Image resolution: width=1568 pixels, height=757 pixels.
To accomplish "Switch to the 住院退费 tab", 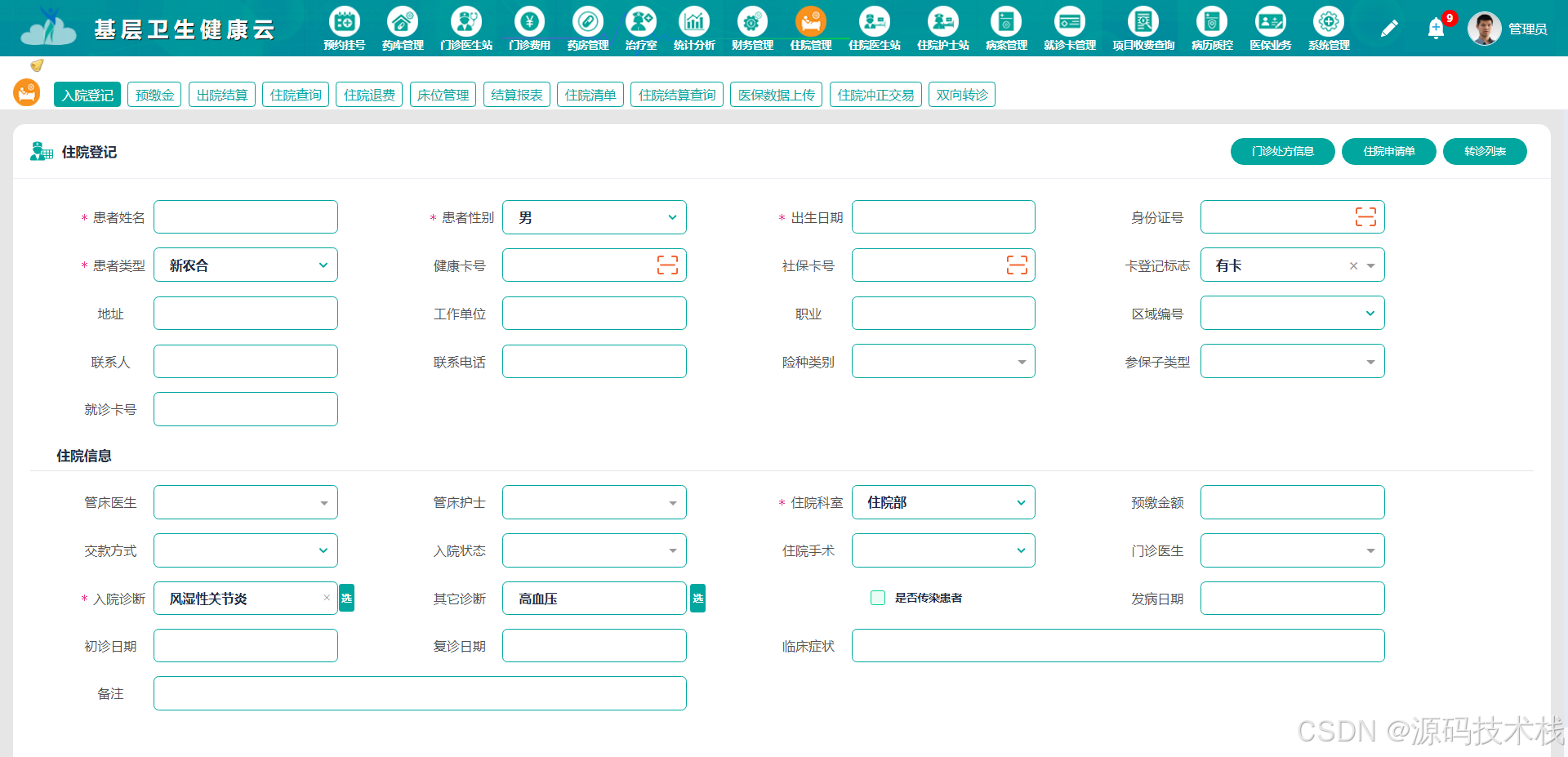I will (x=369, y=95).
